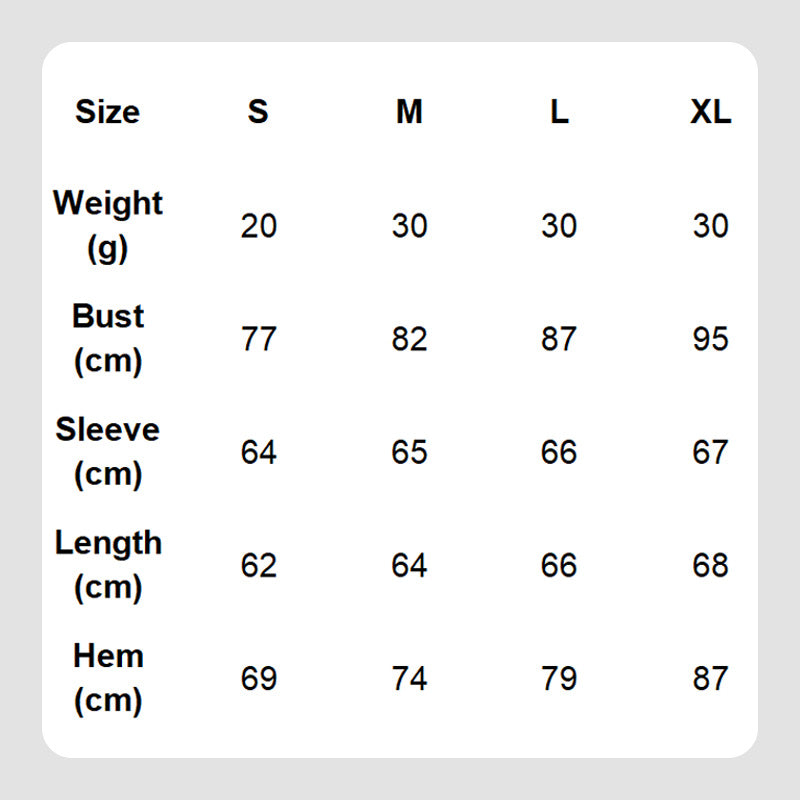
Task: Click the bust value 95 for size XL
Action: [x=710, y=339]
